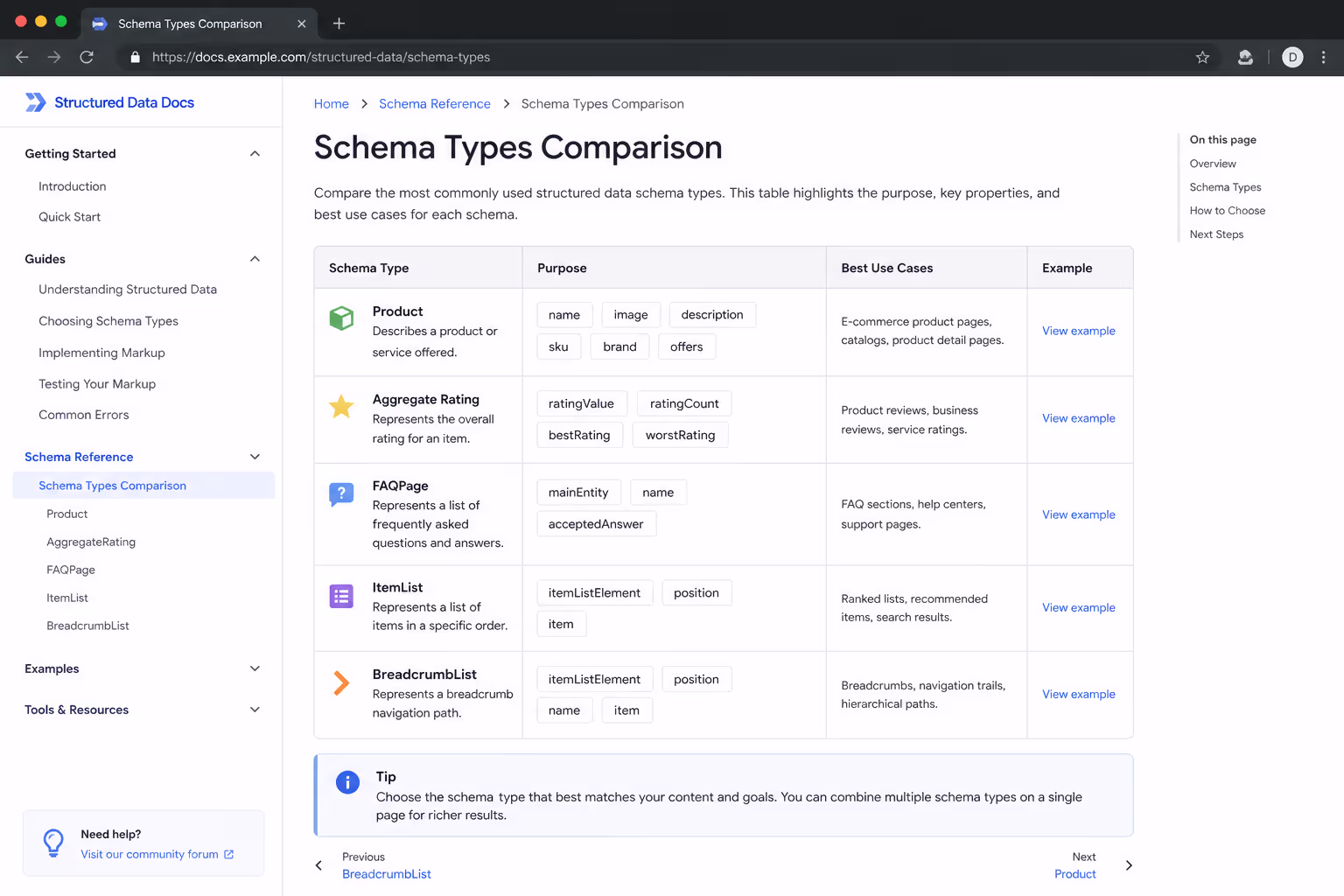Open AggregateRating sidebar entry

tap(91, 542)
